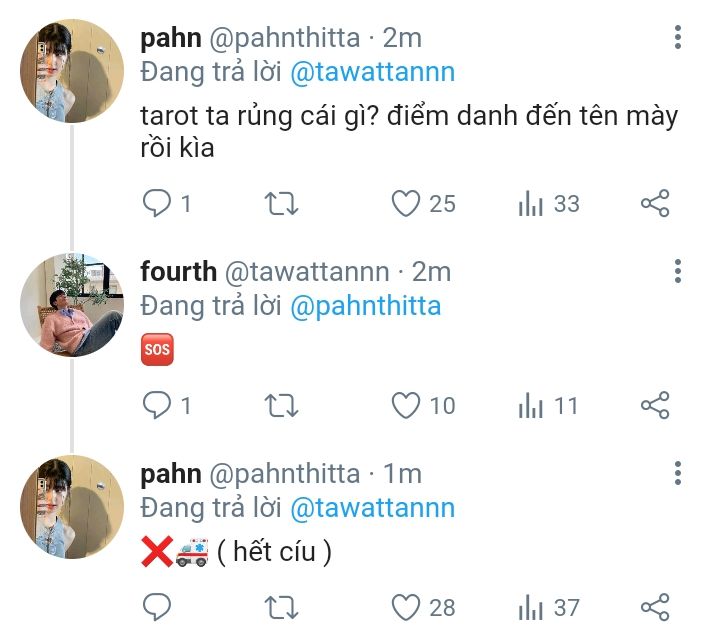The width and height of the screenshot is (720, 635).
Task: Retweet pahn's "hết cíu" tweet
Action: point(281,606)
